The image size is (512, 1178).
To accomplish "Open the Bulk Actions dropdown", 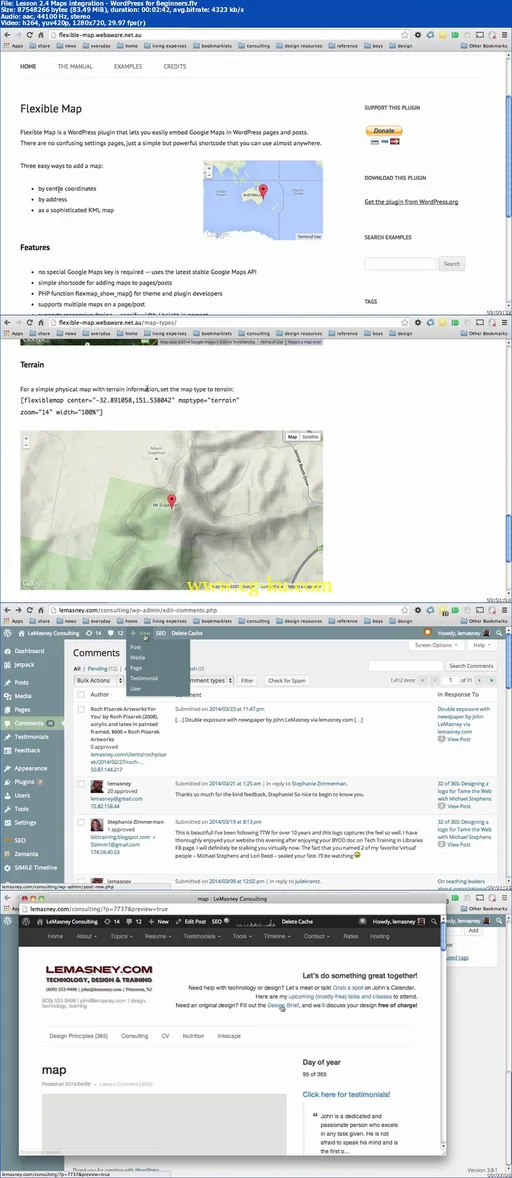I will click(x=98, y=681).
